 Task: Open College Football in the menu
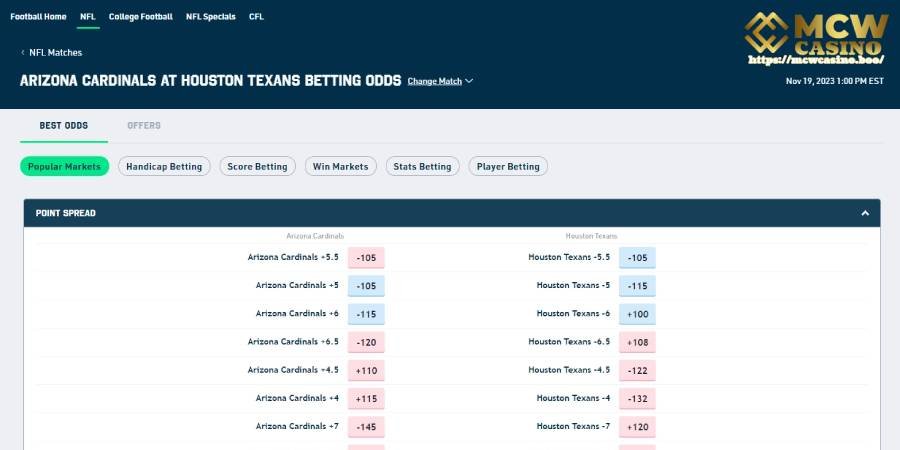click(x=141, y=17)
